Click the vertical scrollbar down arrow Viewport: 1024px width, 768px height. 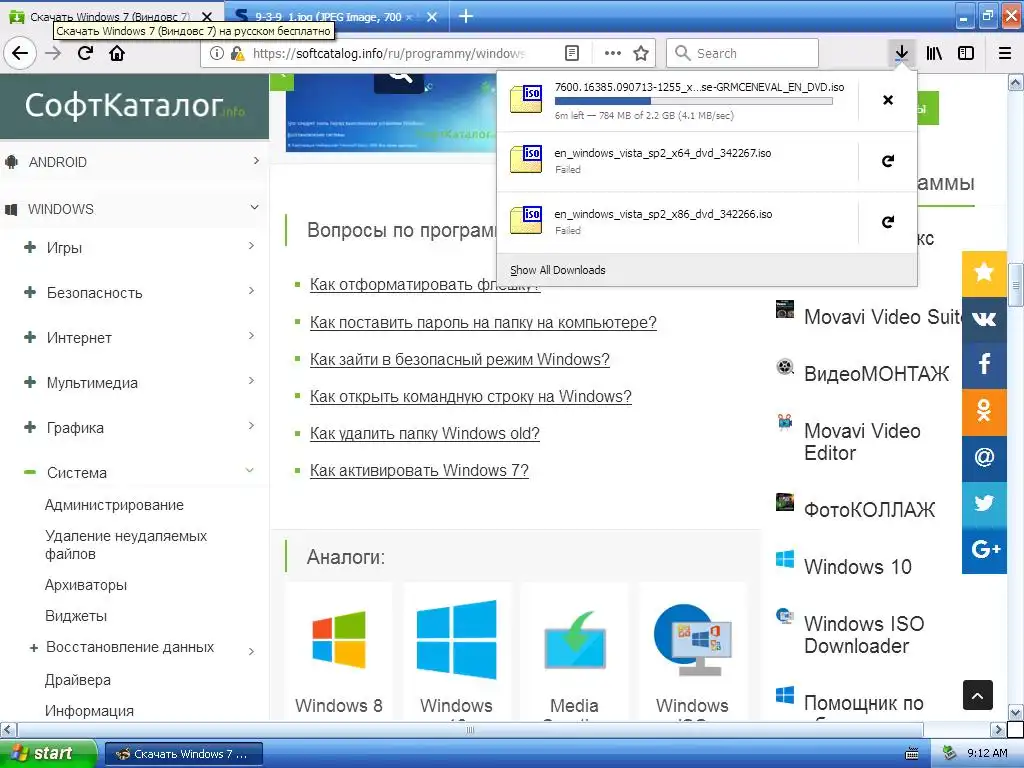1016,712
